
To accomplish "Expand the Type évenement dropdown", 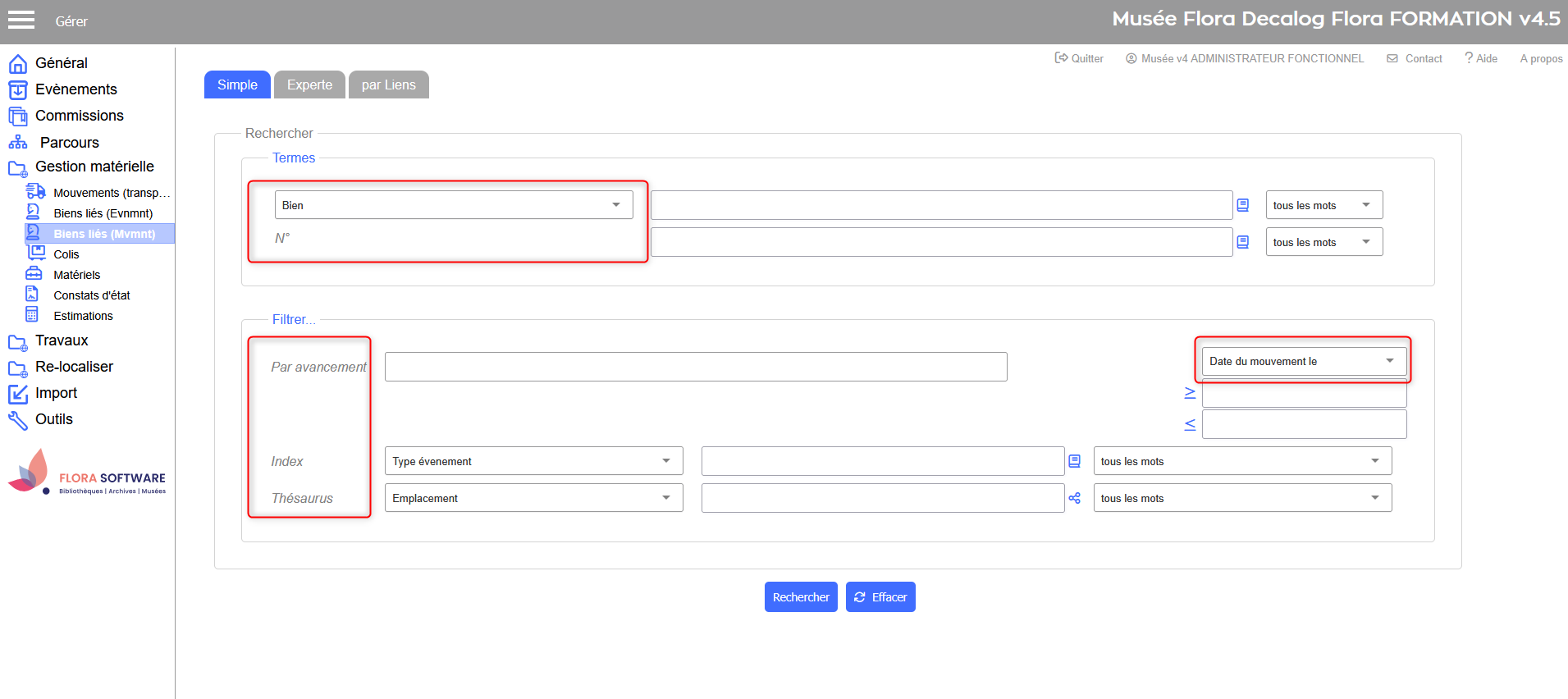I will (x=533, y=461).
